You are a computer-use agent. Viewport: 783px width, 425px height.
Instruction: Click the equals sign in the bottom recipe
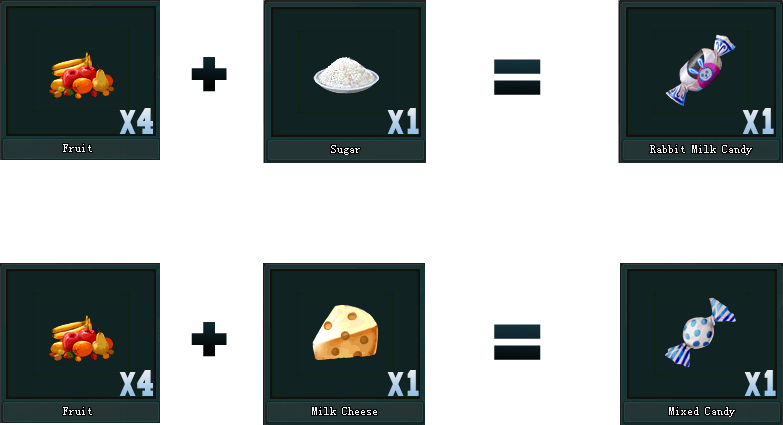tap(517, 342)
